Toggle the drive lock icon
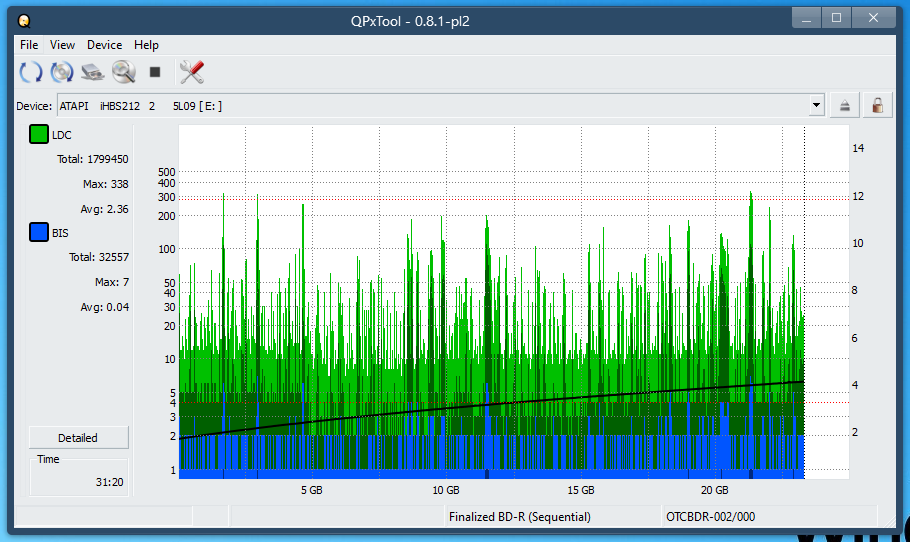This screenshot has width=910, height=542. pos(878,106)
